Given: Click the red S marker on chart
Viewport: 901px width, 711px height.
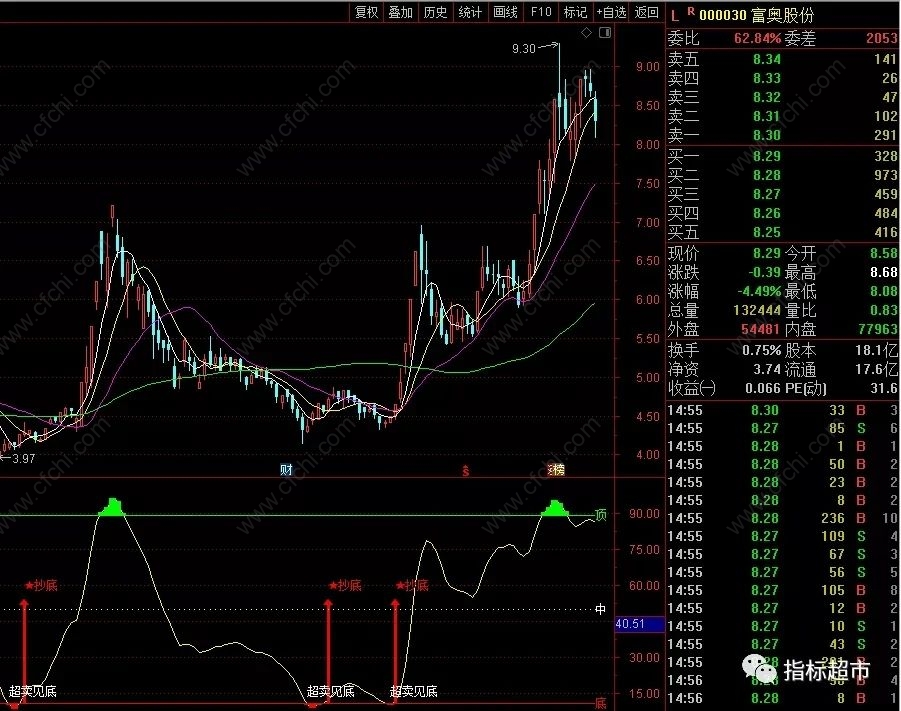Looking at the screenshot, I should [x=465, y=471].
